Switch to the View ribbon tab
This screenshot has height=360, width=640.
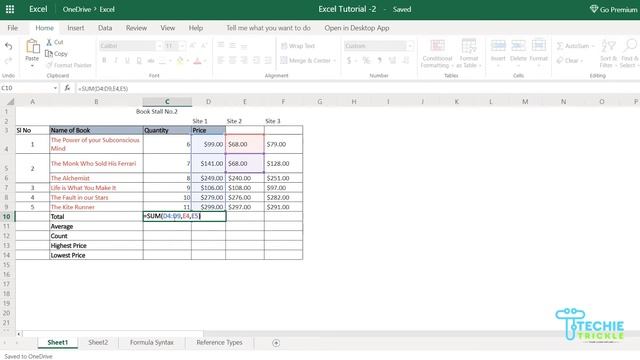pyautogui.click(x=167, y=28)
